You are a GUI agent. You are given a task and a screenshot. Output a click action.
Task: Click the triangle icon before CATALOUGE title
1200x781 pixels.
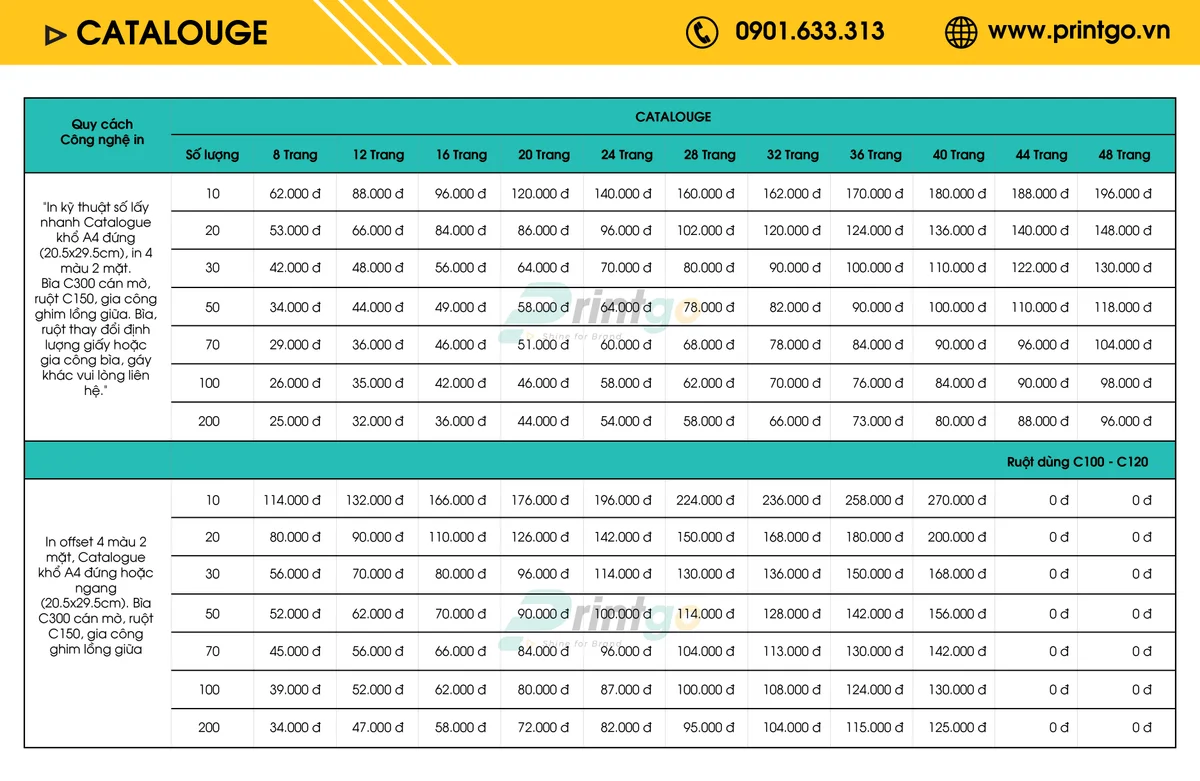coord(56,35)
